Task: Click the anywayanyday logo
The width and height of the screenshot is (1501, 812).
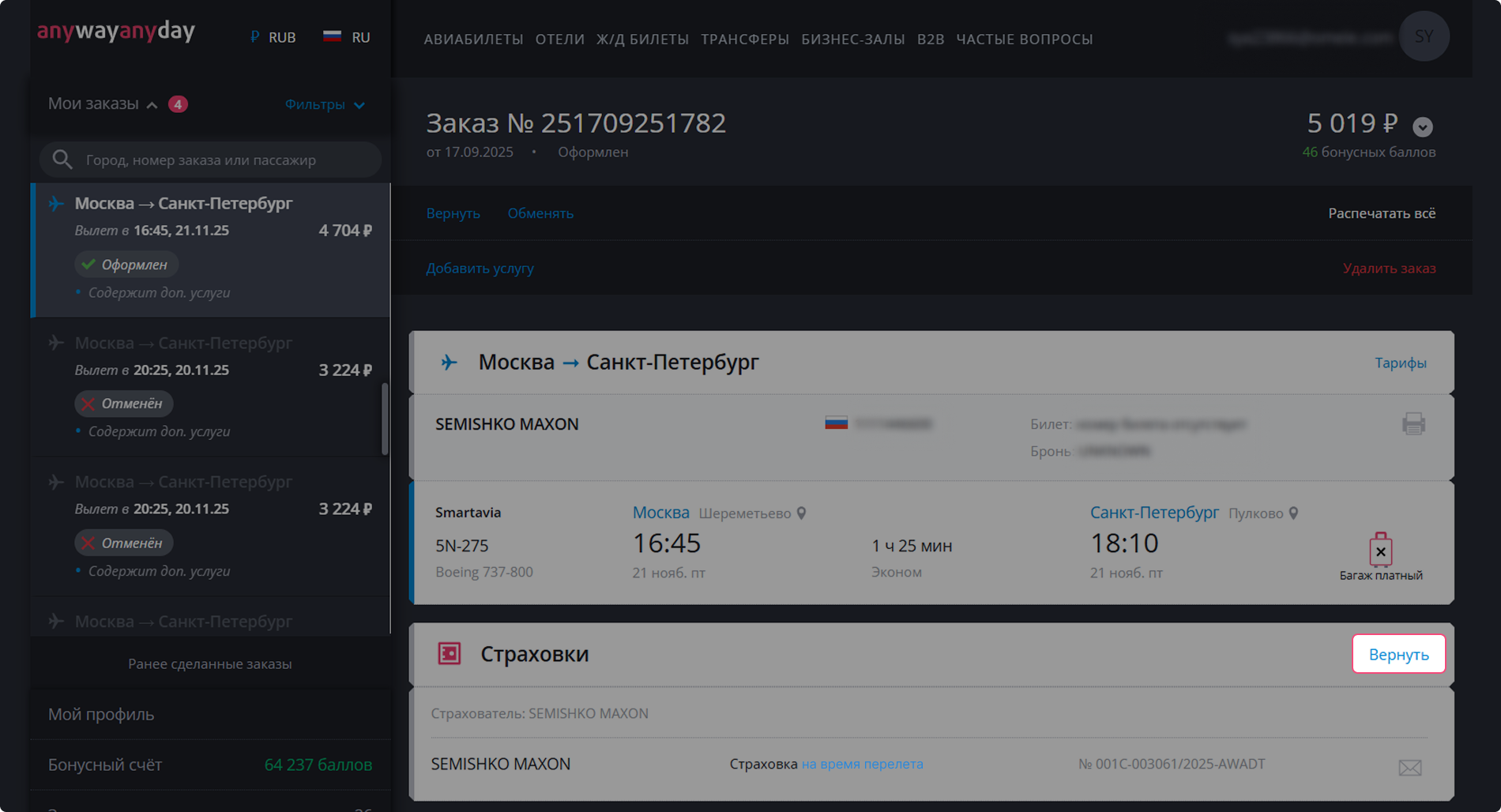Action: (x=116, y=32)
